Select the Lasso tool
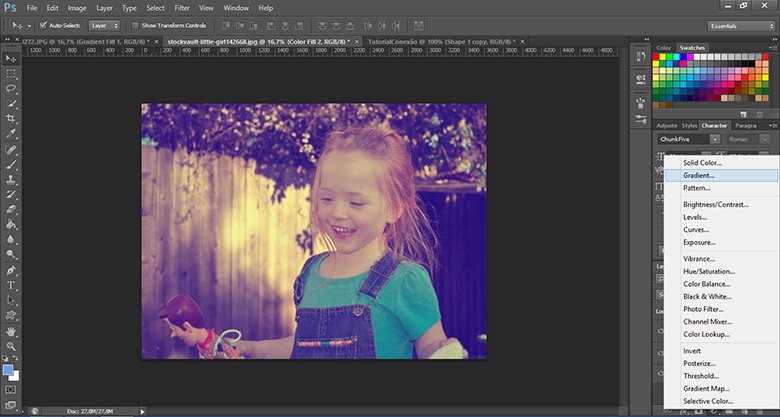 click(x=11, y=89)
